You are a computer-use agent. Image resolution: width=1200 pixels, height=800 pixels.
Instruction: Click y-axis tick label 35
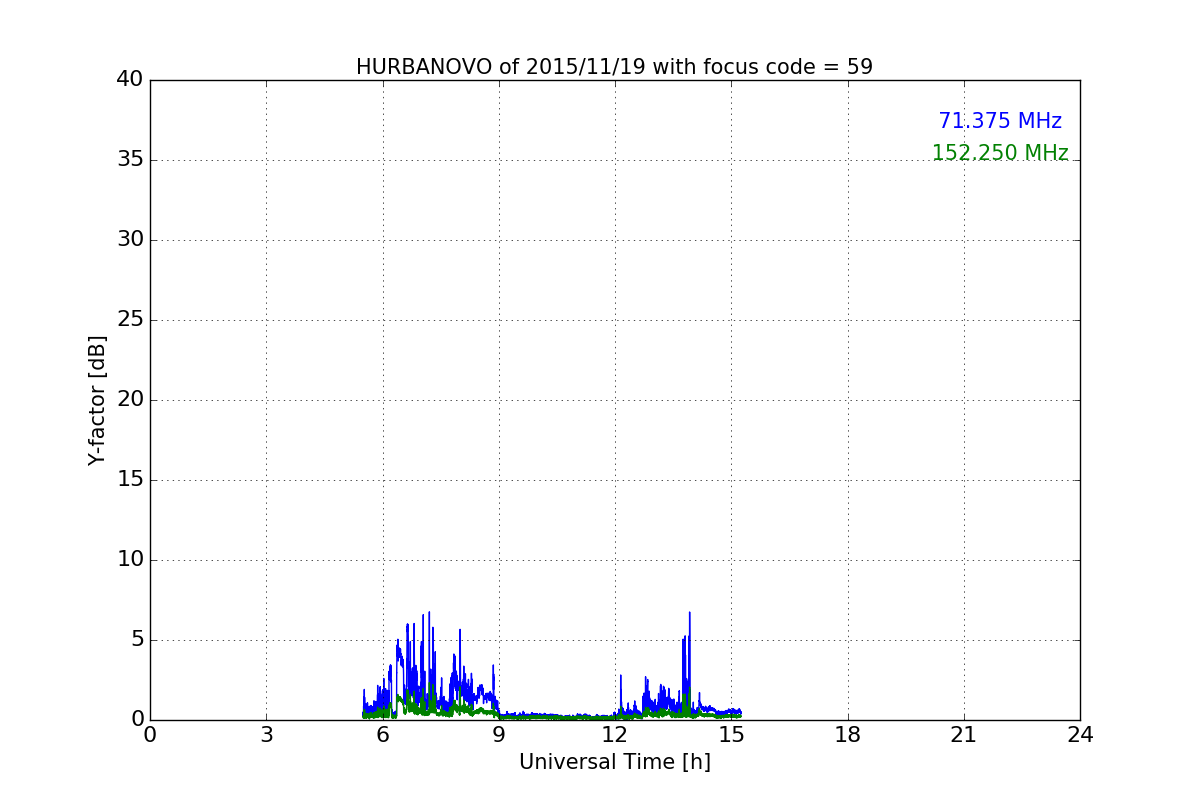pyautogui.click(x=130, y=160)
